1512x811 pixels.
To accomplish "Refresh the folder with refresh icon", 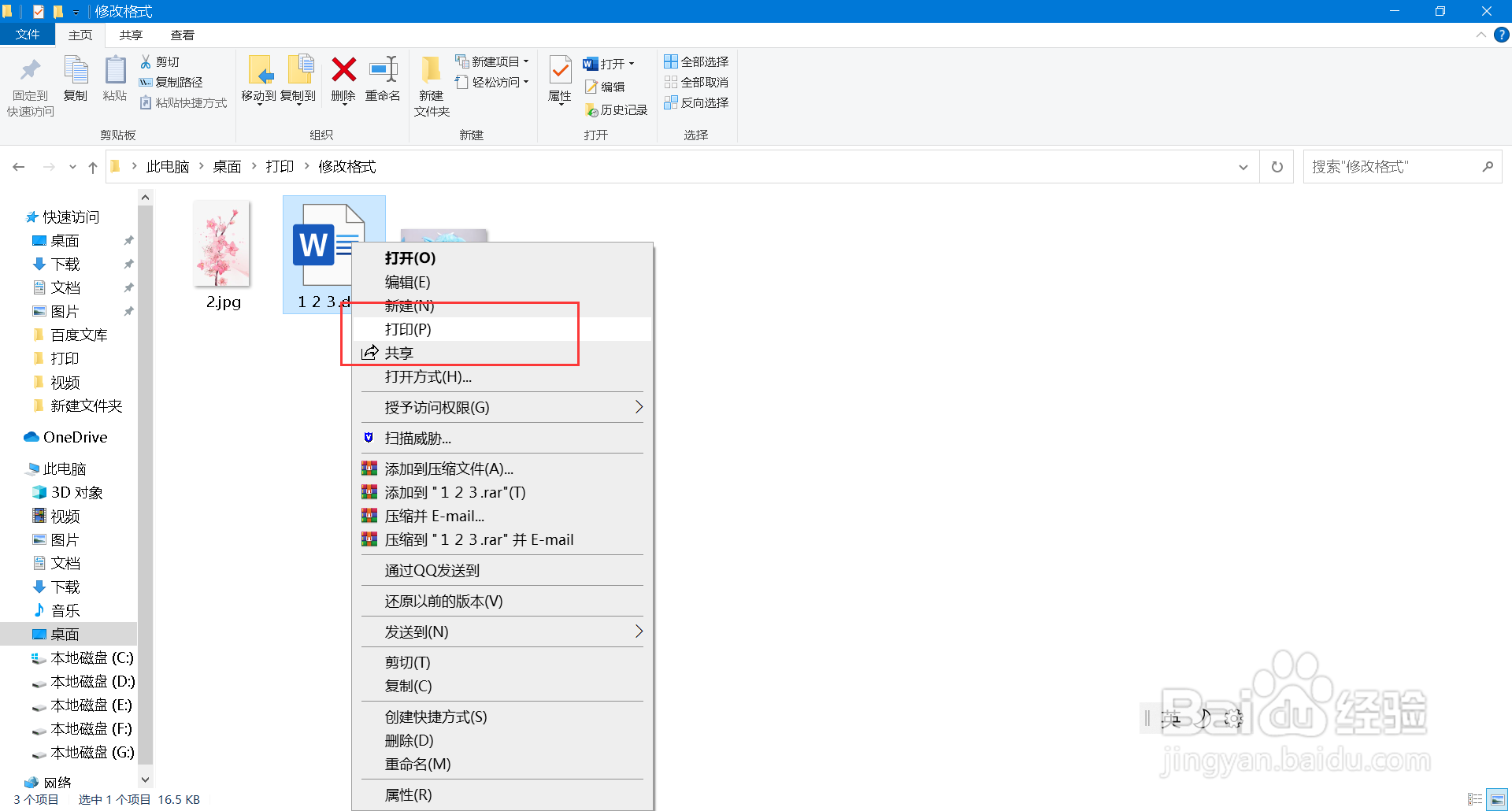I will pyautogui.click(x=1277, y=166).
